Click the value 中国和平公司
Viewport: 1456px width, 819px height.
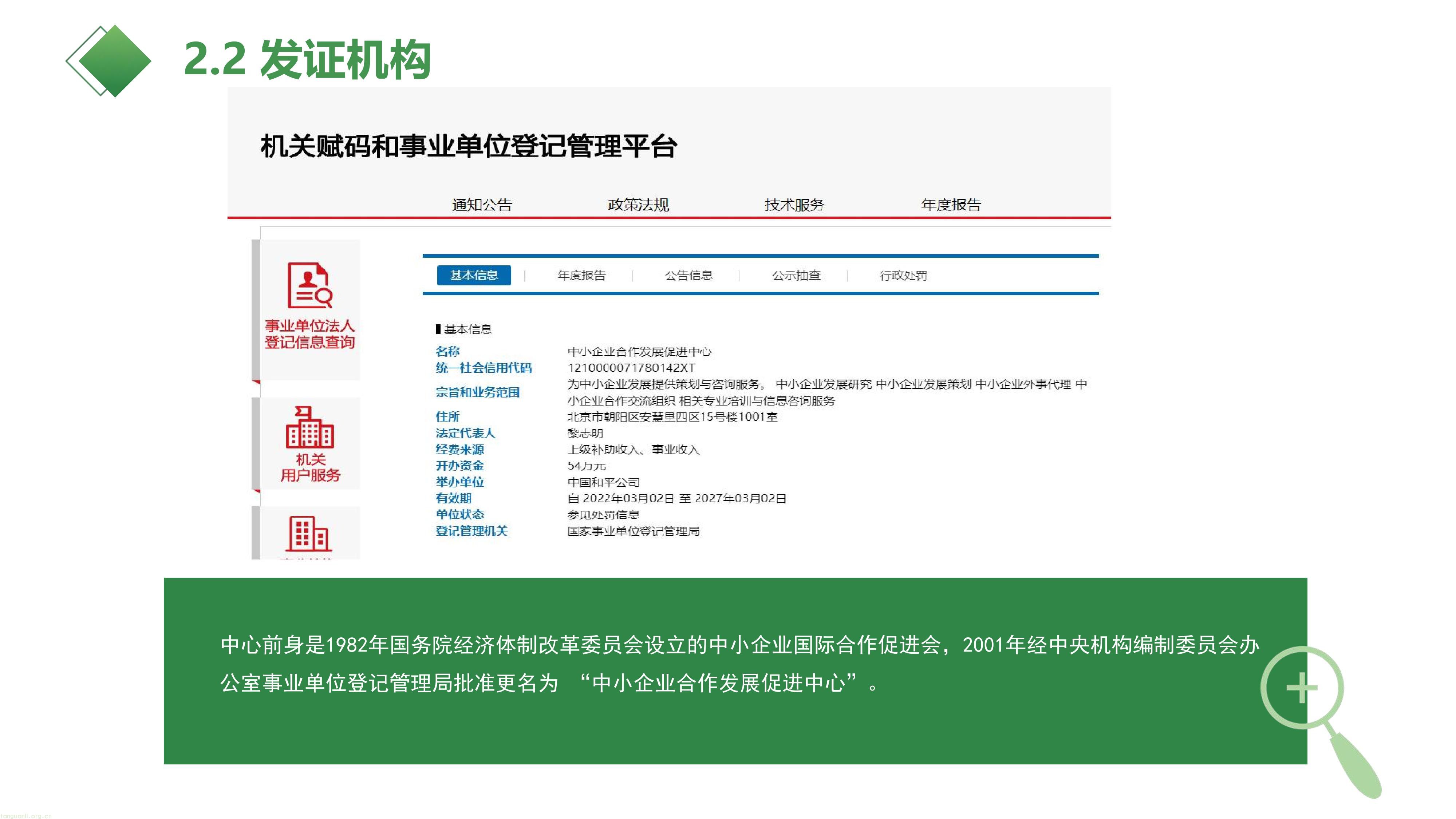coord(603,482)
